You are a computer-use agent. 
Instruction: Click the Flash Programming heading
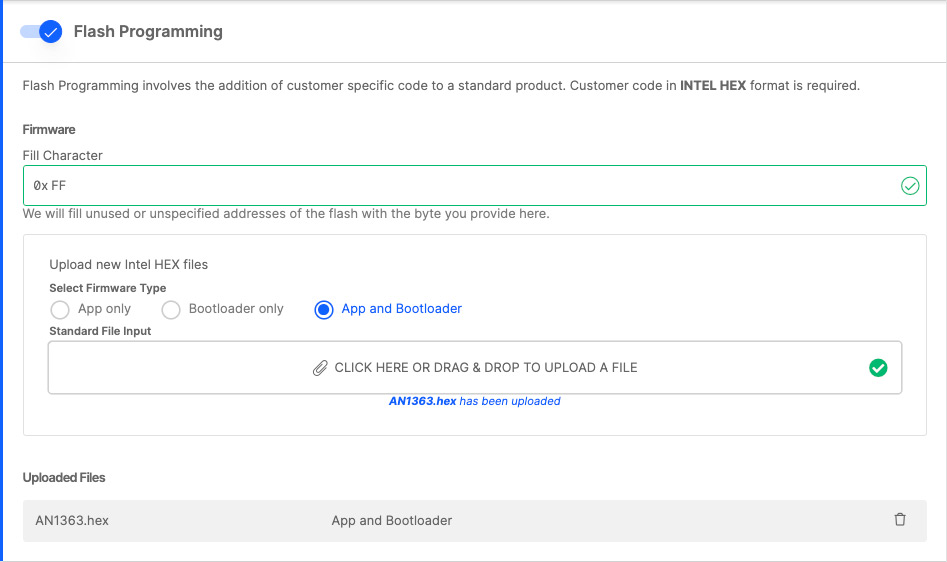click(x=148, y=31)
